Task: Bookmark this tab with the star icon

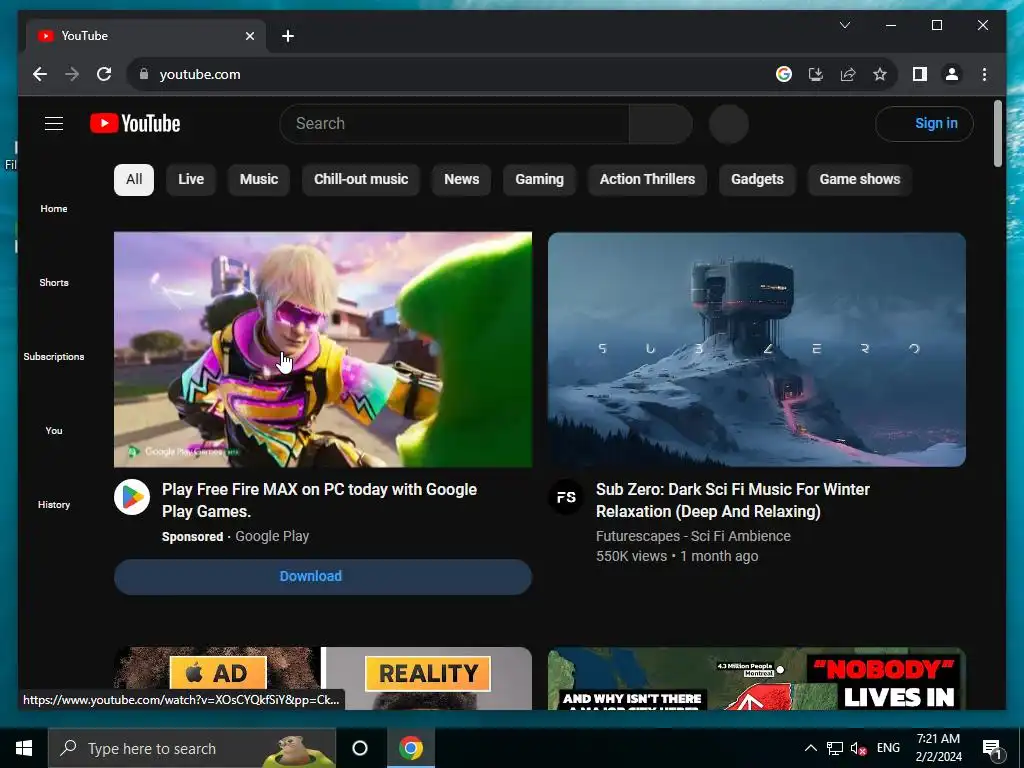Action: click(x=880, y=74)
